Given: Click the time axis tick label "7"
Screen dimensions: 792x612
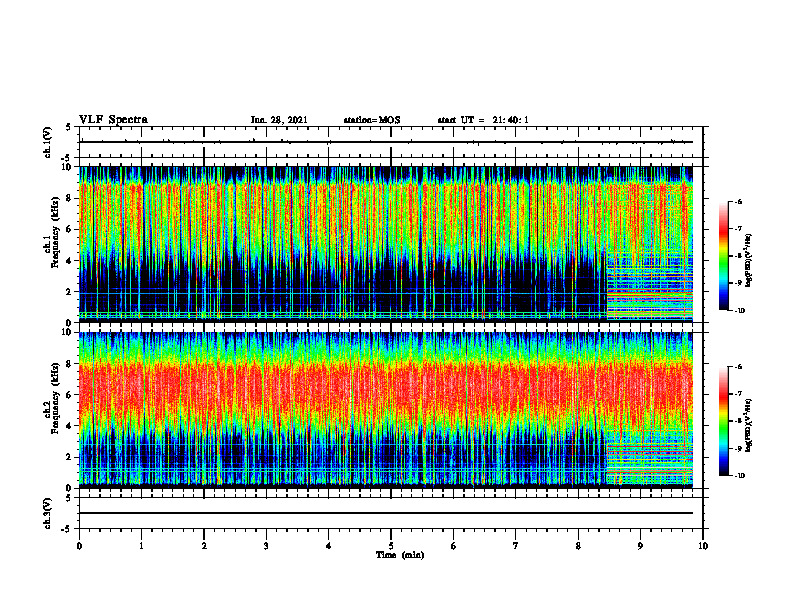Looking at the screenshot, I should coord(516,546).
